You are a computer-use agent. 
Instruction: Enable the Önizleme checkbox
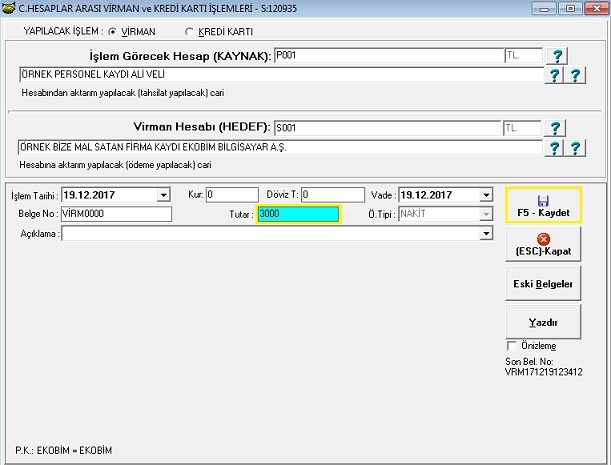(x=511, y=346)
